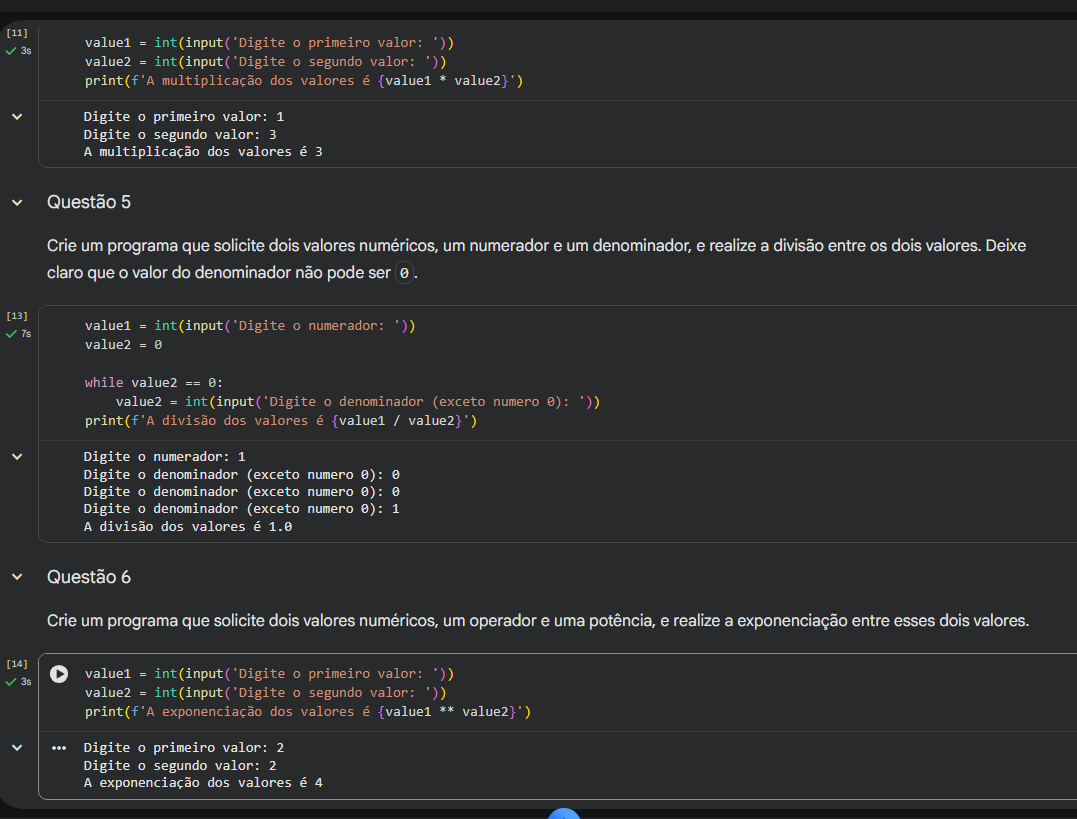Click execution count [11]

click(17, 33)
